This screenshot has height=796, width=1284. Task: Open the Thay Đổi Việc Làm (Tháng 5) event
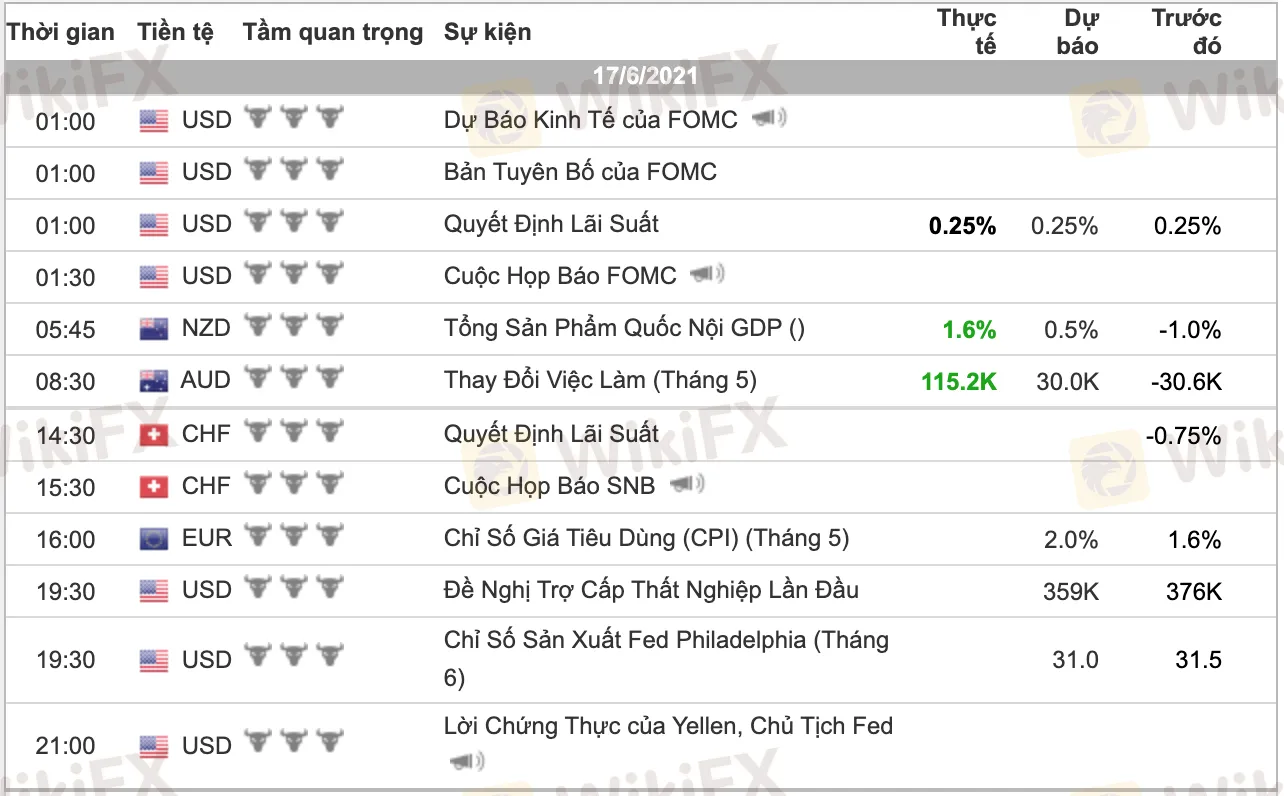[x=600, y=380]
